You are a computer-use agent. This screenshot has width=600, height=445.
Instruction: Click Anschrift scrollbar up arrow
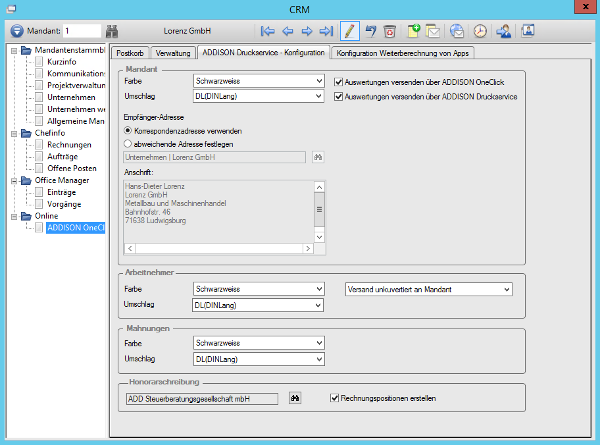point(320,187)
